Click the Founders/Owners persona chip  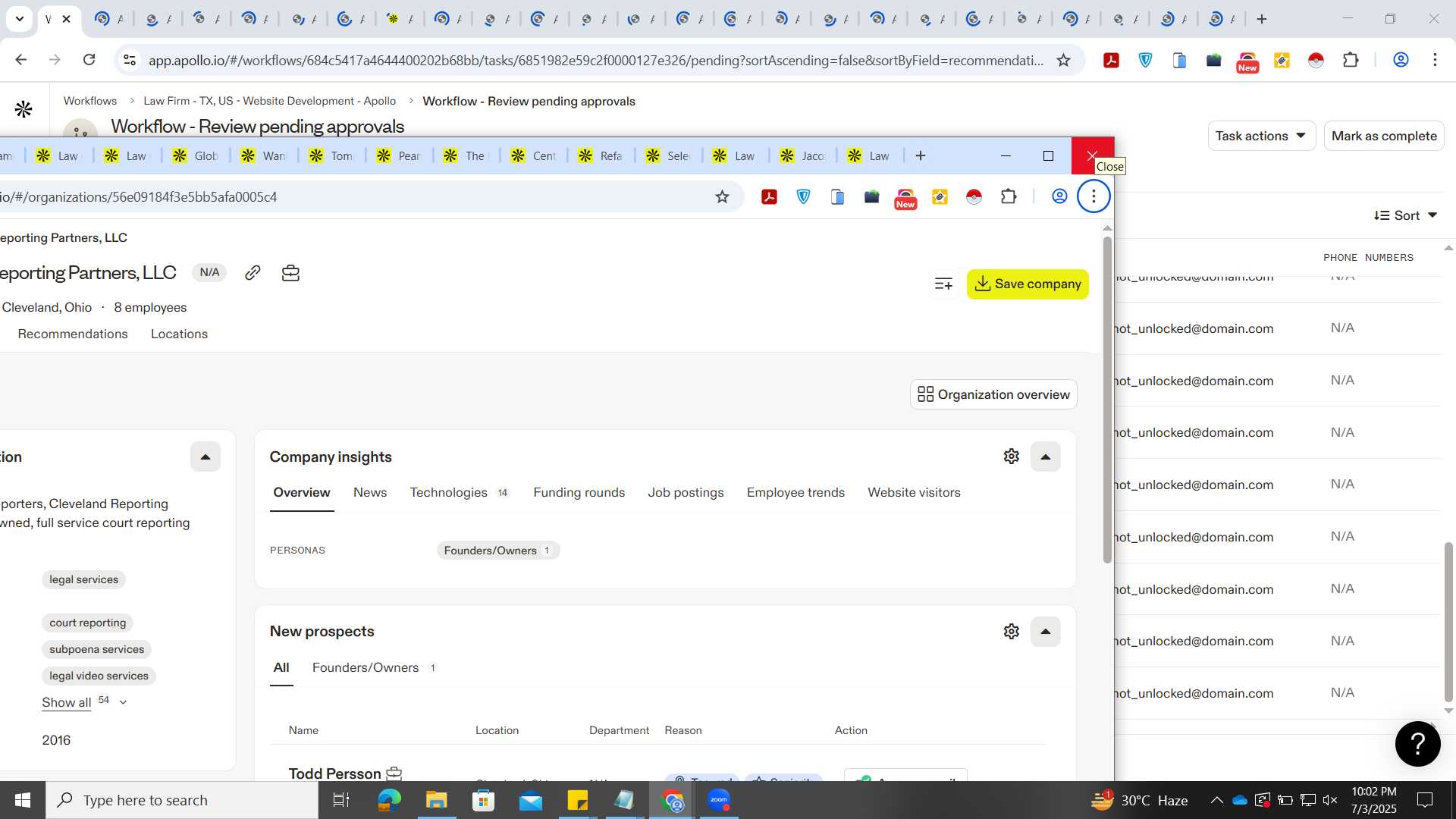[497, 551]
